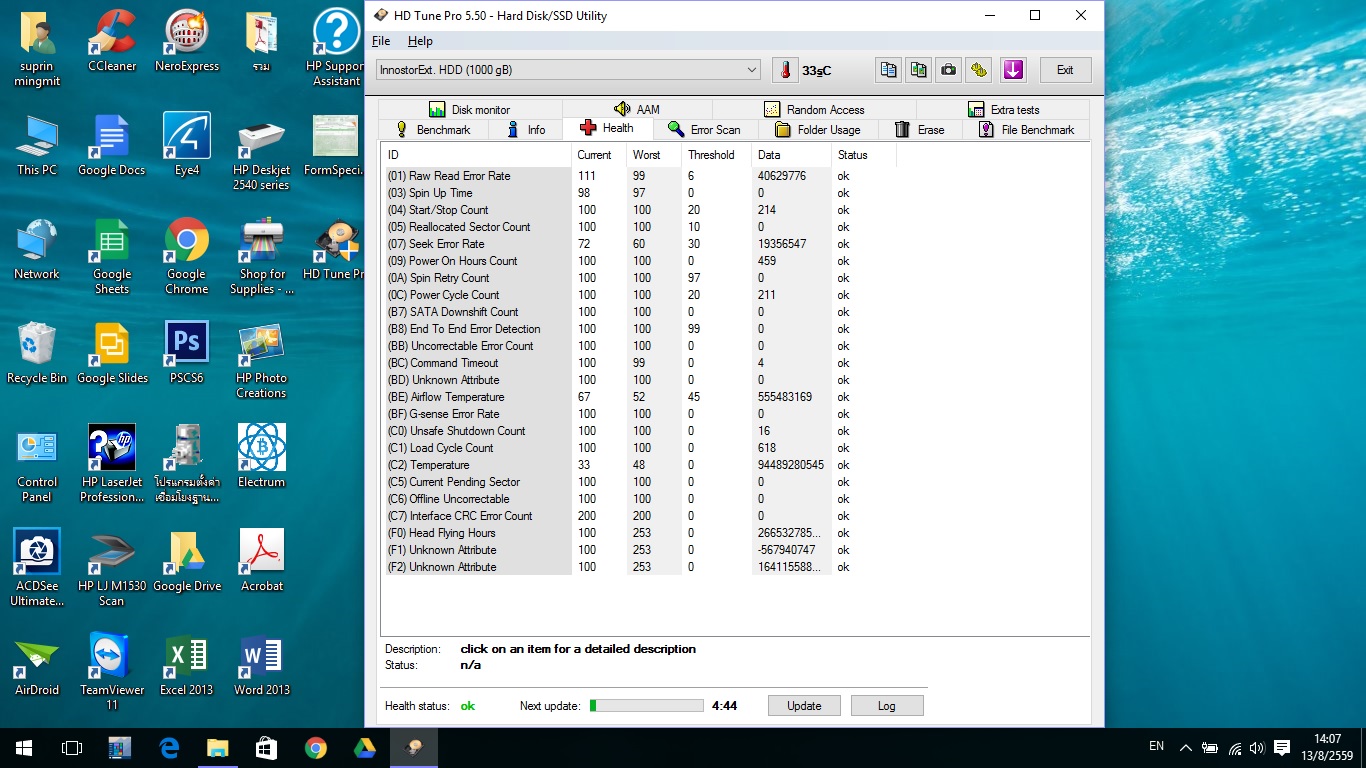The width and height of the screenshot is (1366, 768).
Task: Click the thermometer temperature icon in HD Tune
Action: [x=786, y=70]
